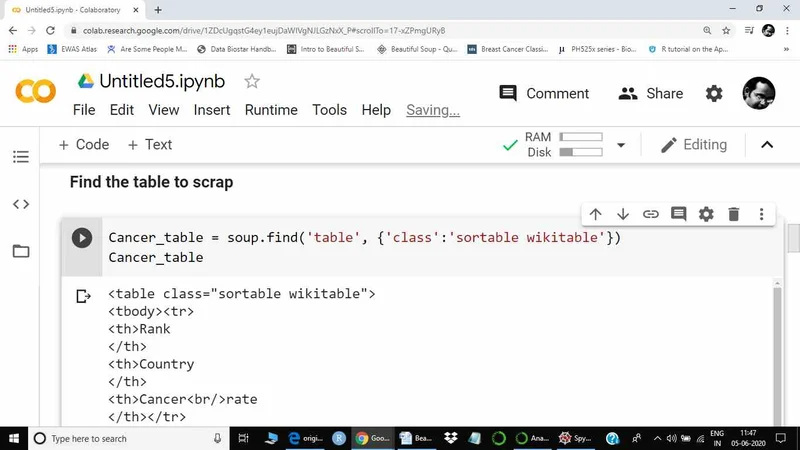This screenshot has width=800, height=450.
Task: Click the address bar URL
Action: click(264, 31)
